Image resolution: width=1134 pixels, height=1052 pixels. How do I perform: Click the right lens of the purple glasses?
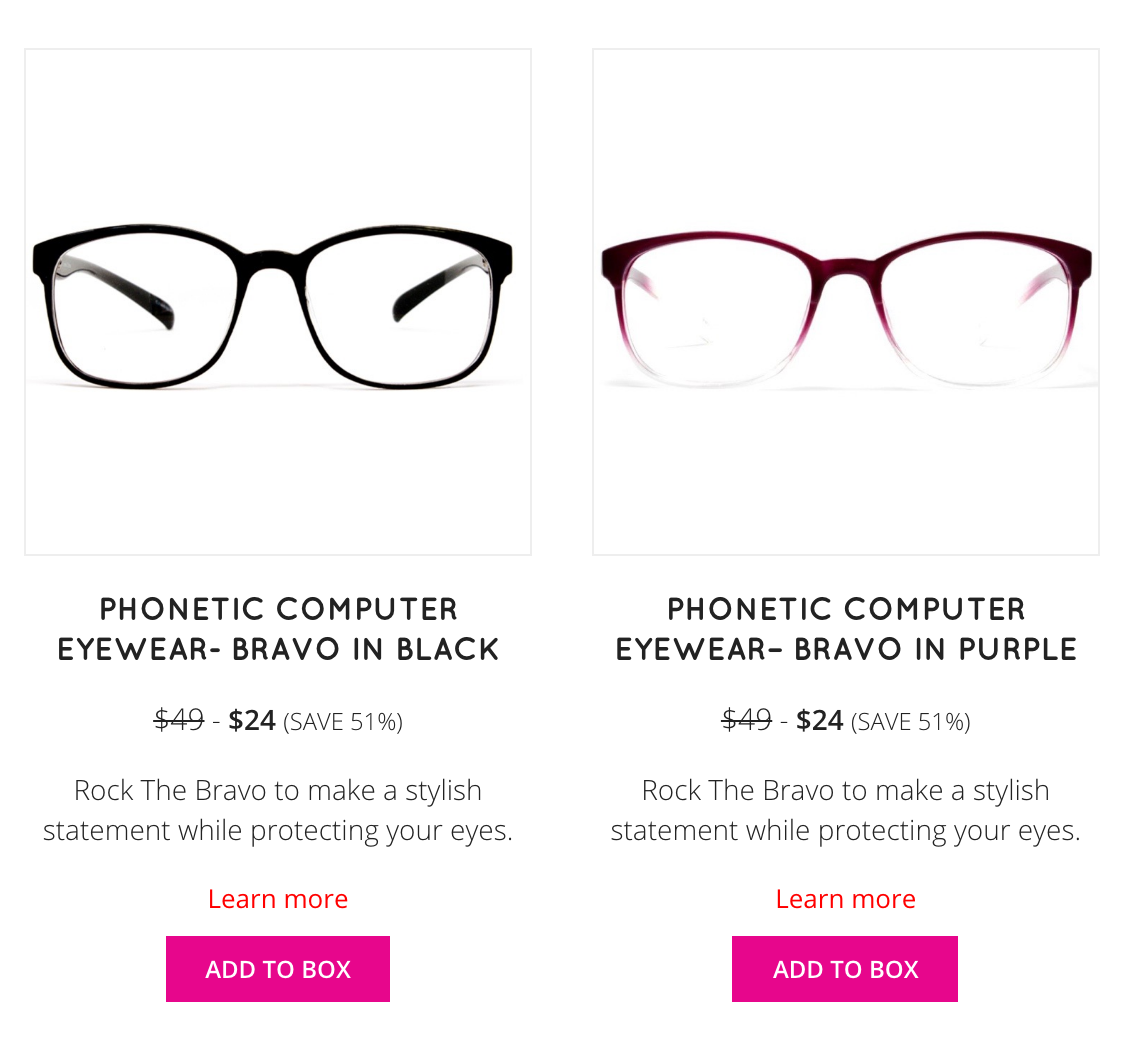(x=976, y=311)
